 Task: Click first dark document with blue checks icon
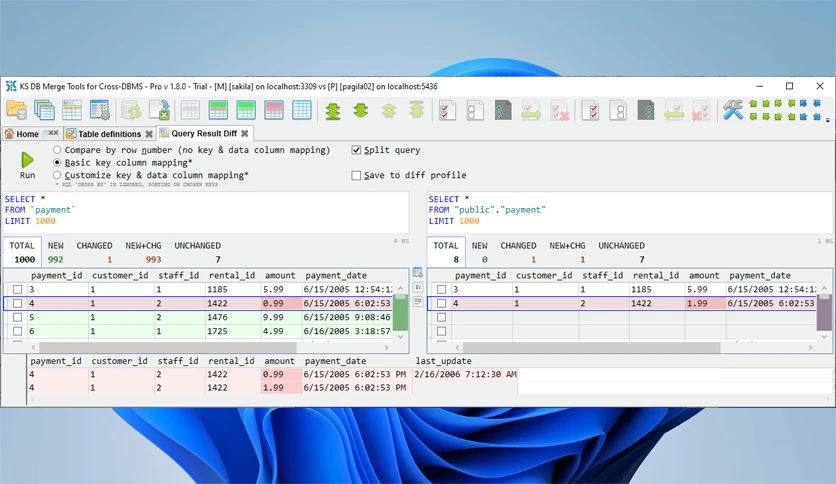(502, 110)
